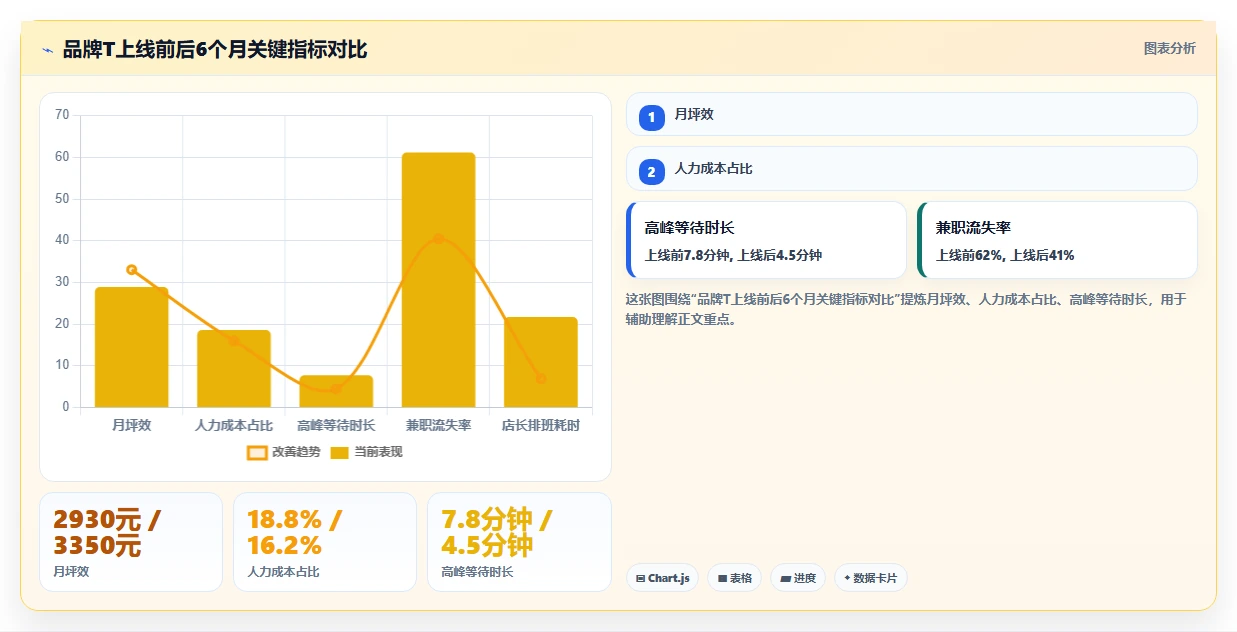The image size is (1237, 632).
Task: Click the 18.8% / 16.2% stat card
Action: (x=325, y=542)
